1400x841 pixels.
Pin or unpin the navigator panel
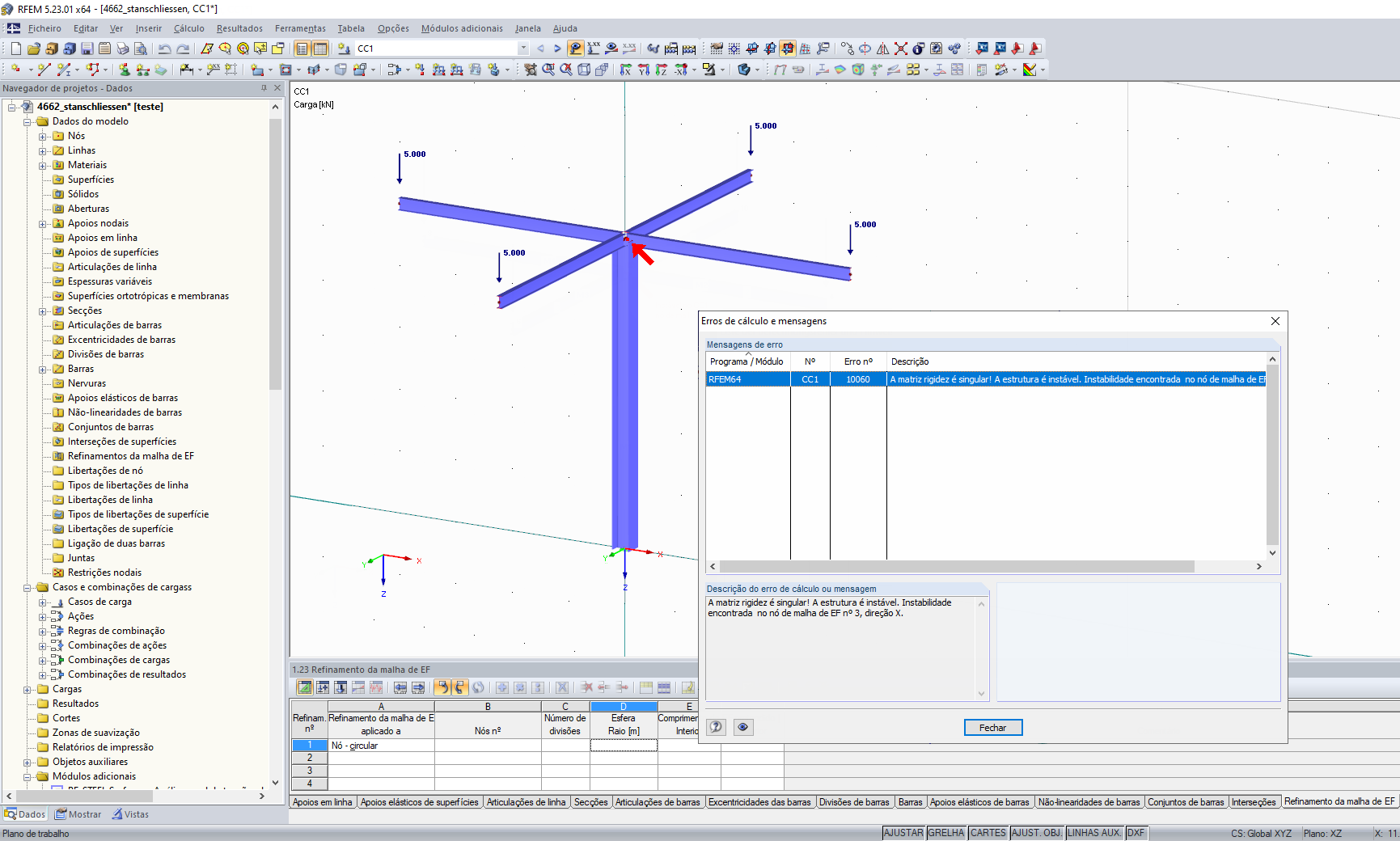tap(264, 88)
